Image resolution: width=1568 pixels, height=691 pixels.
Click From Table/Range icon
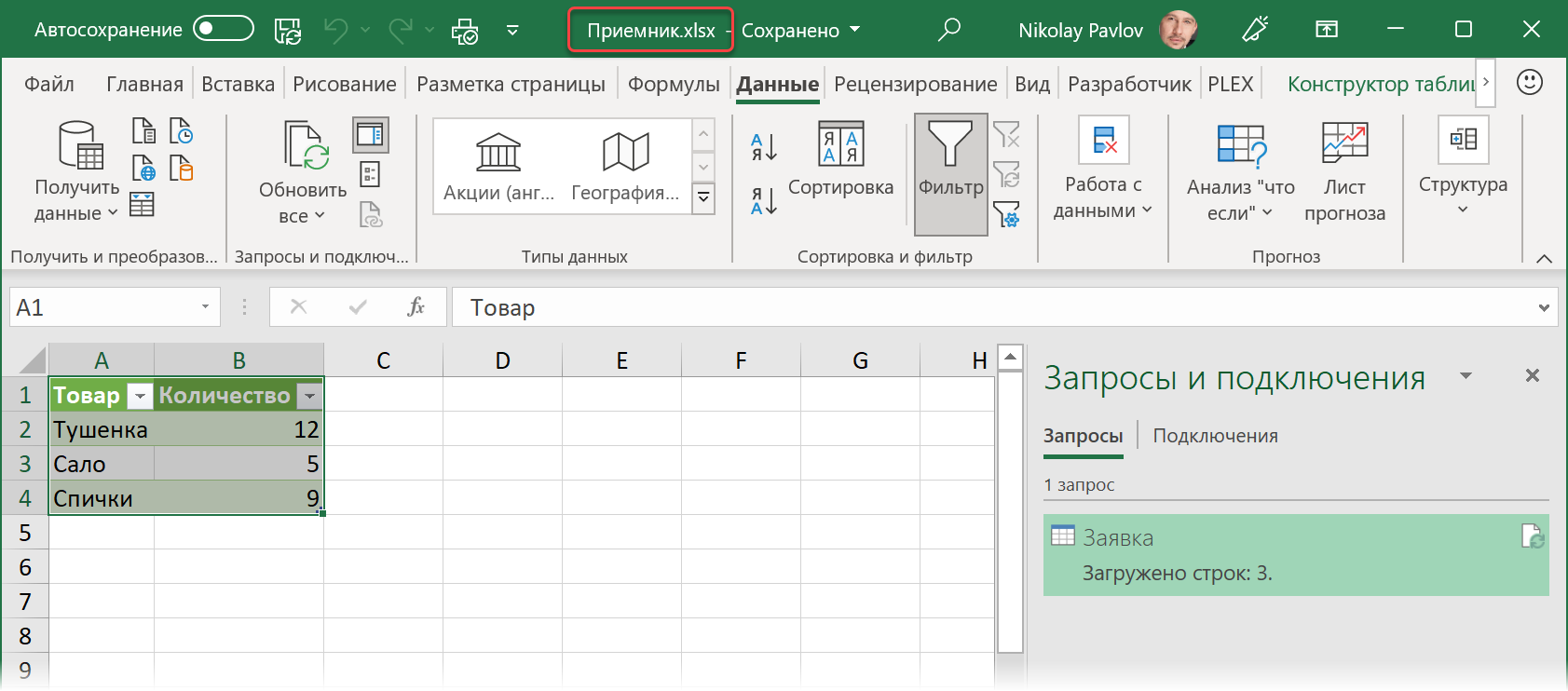(142, 204)
